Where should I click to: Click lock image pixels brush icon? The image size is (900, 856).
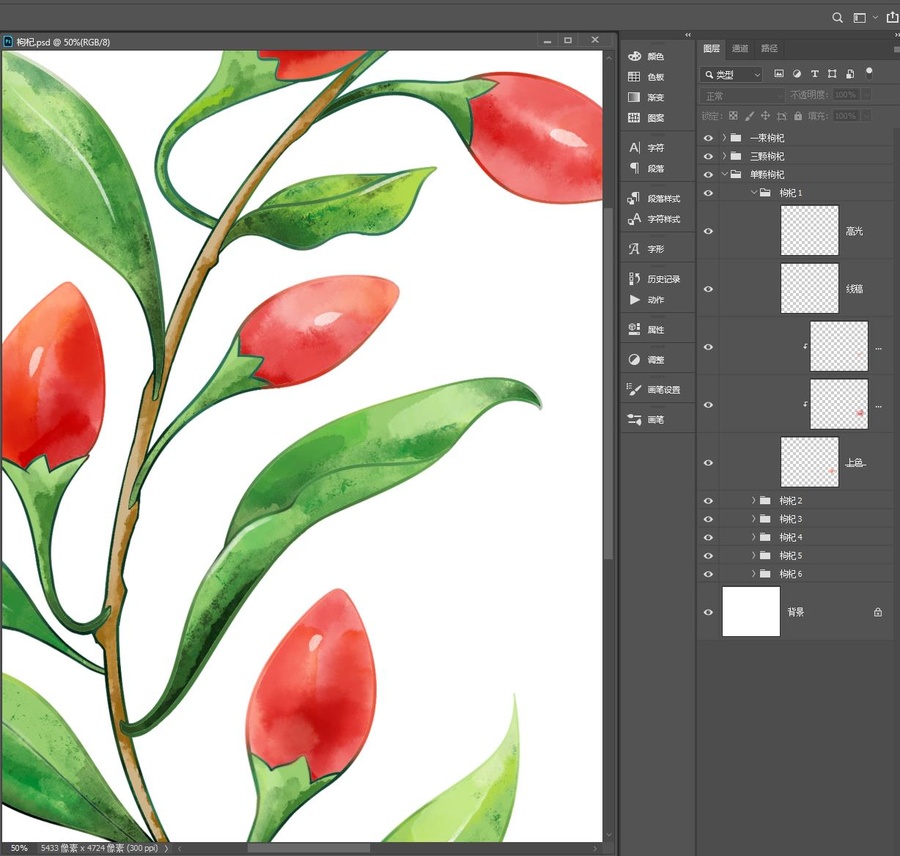click(x=749, y=116)
